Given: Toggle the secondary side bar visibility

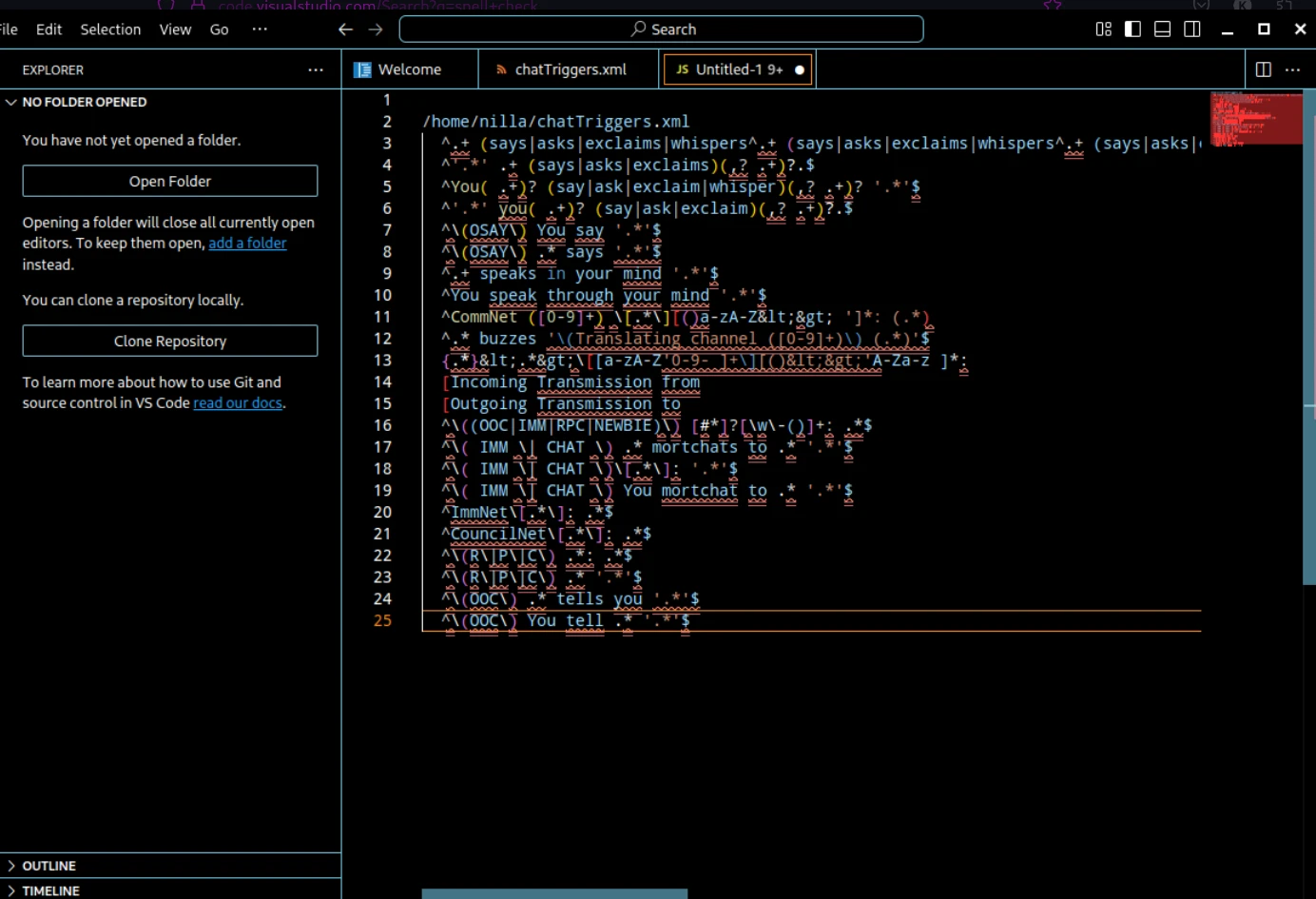Looking at the screenshot, I should pyautogui.click(x=1191, y=29).
